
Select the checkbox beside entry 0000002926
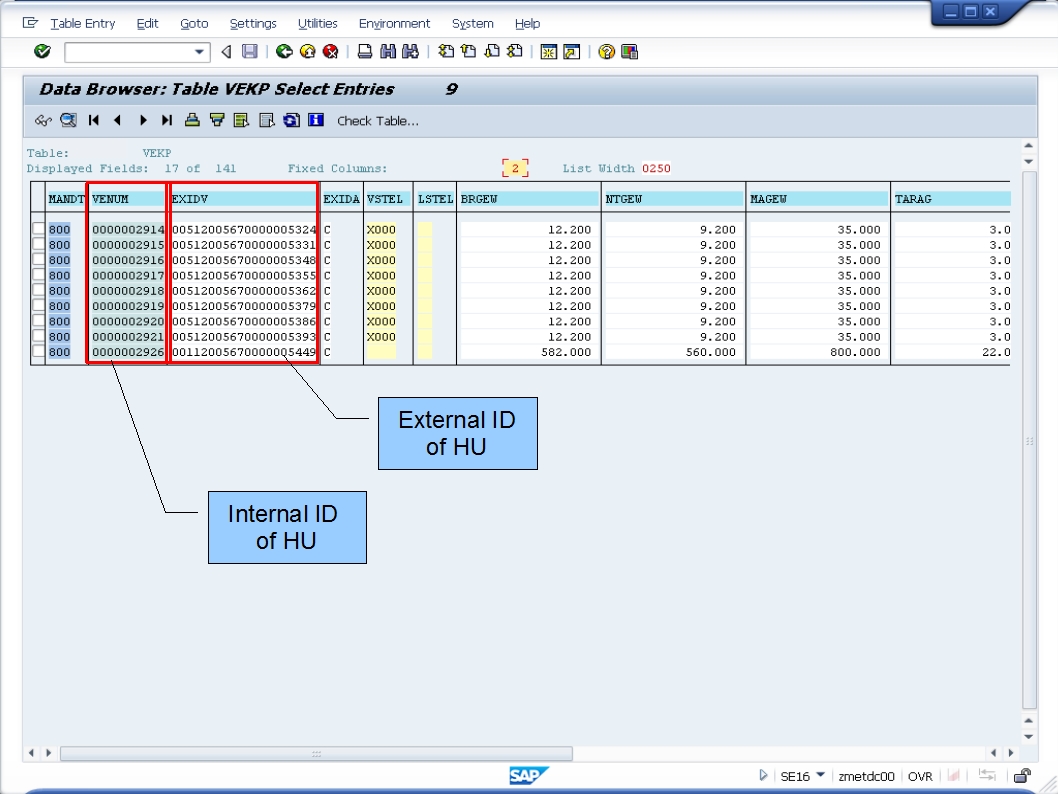coord(37,352)
